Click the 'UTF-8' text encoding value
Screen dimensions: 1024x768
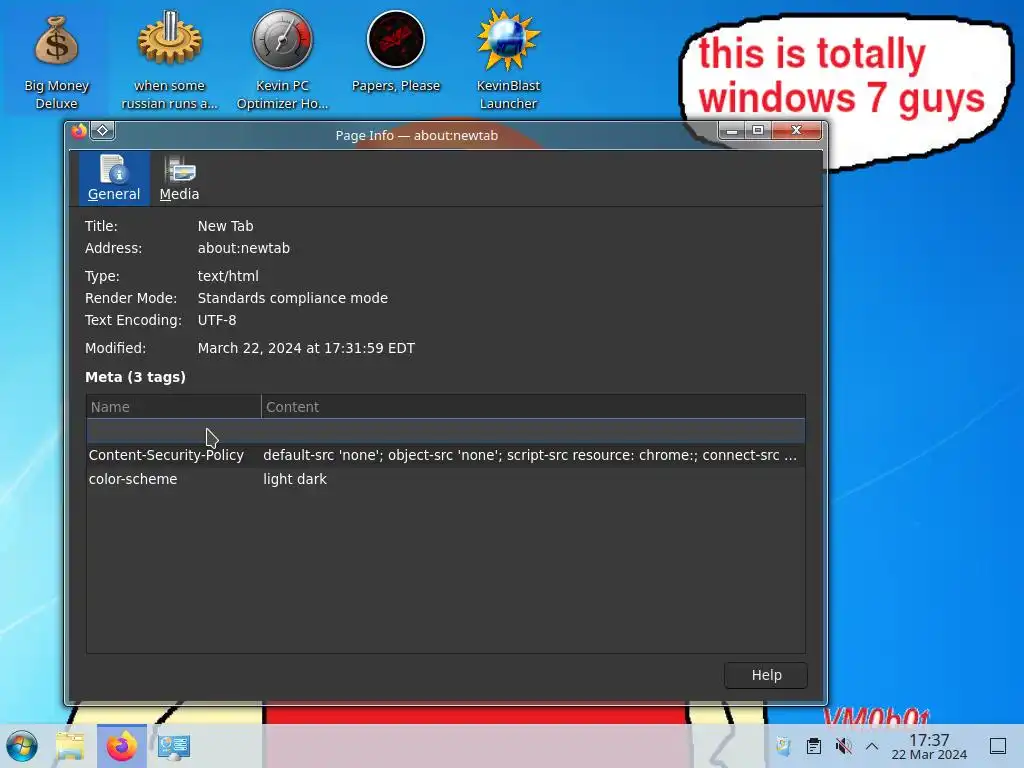(217, 320)
